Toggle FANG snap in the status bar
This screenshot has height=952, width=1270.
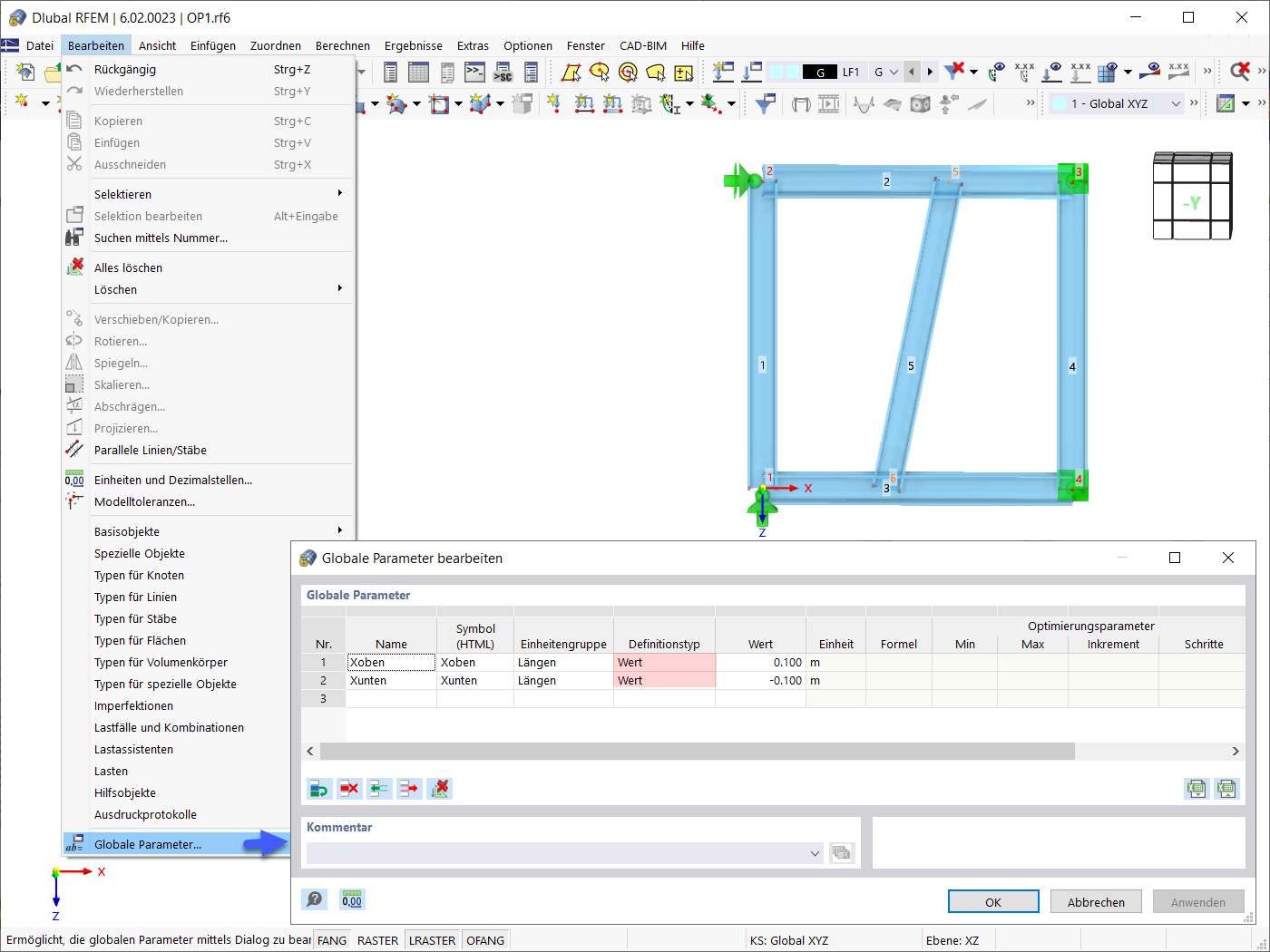click(332, 940)
